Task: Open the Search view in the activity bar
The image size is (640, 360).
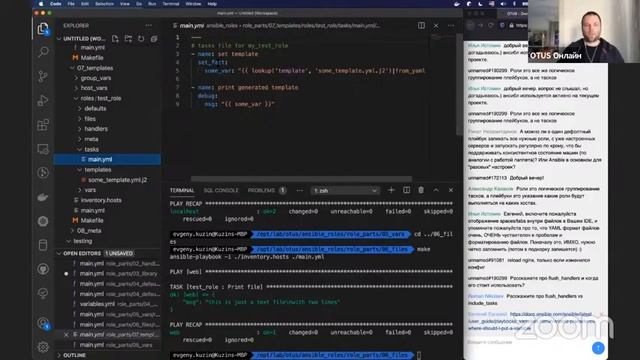Action: (43, 52)
